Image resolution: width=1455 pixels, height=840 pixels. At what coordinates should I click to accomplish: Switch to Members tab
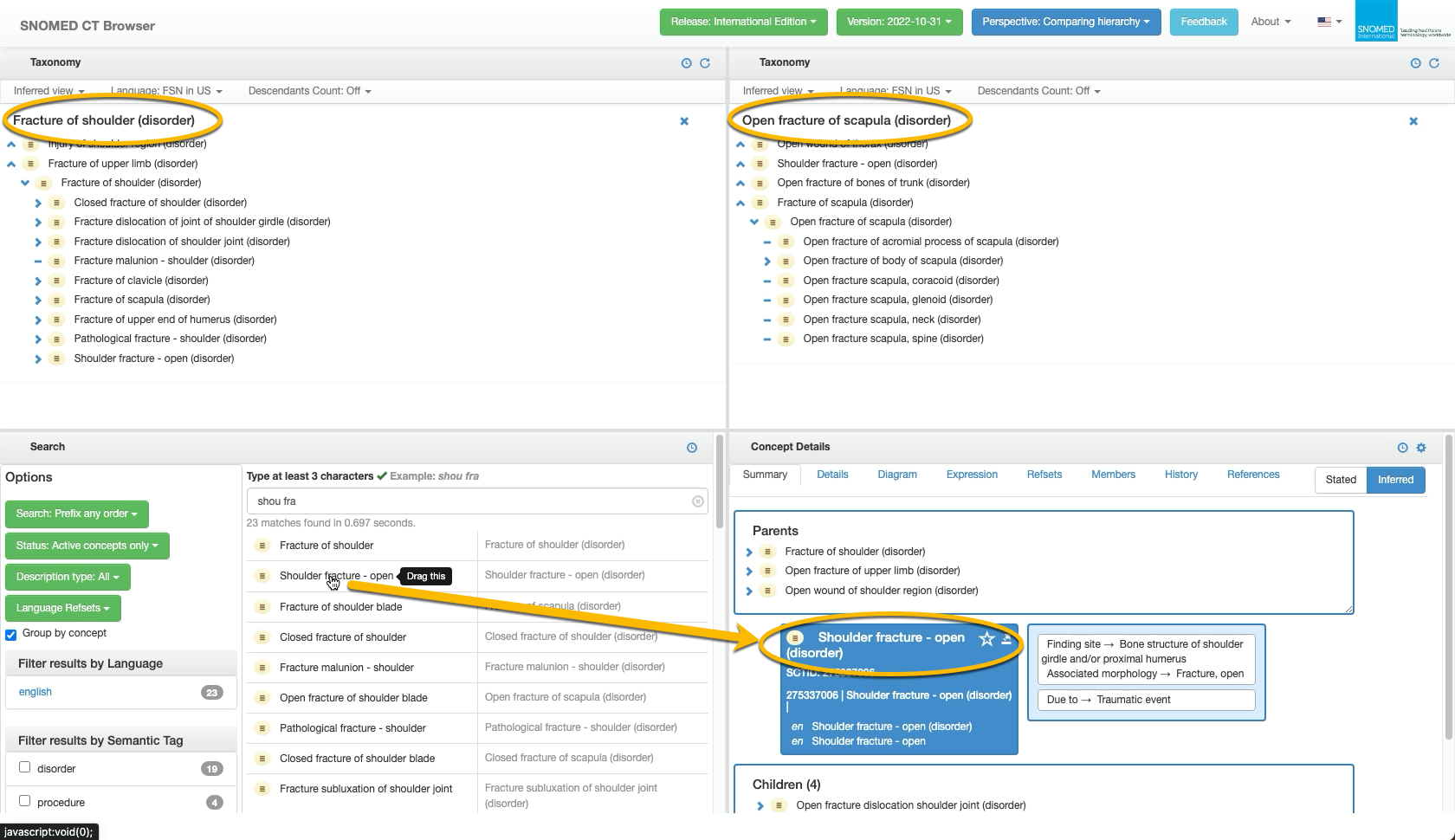pyautogui.click(x=1113, y=475)
